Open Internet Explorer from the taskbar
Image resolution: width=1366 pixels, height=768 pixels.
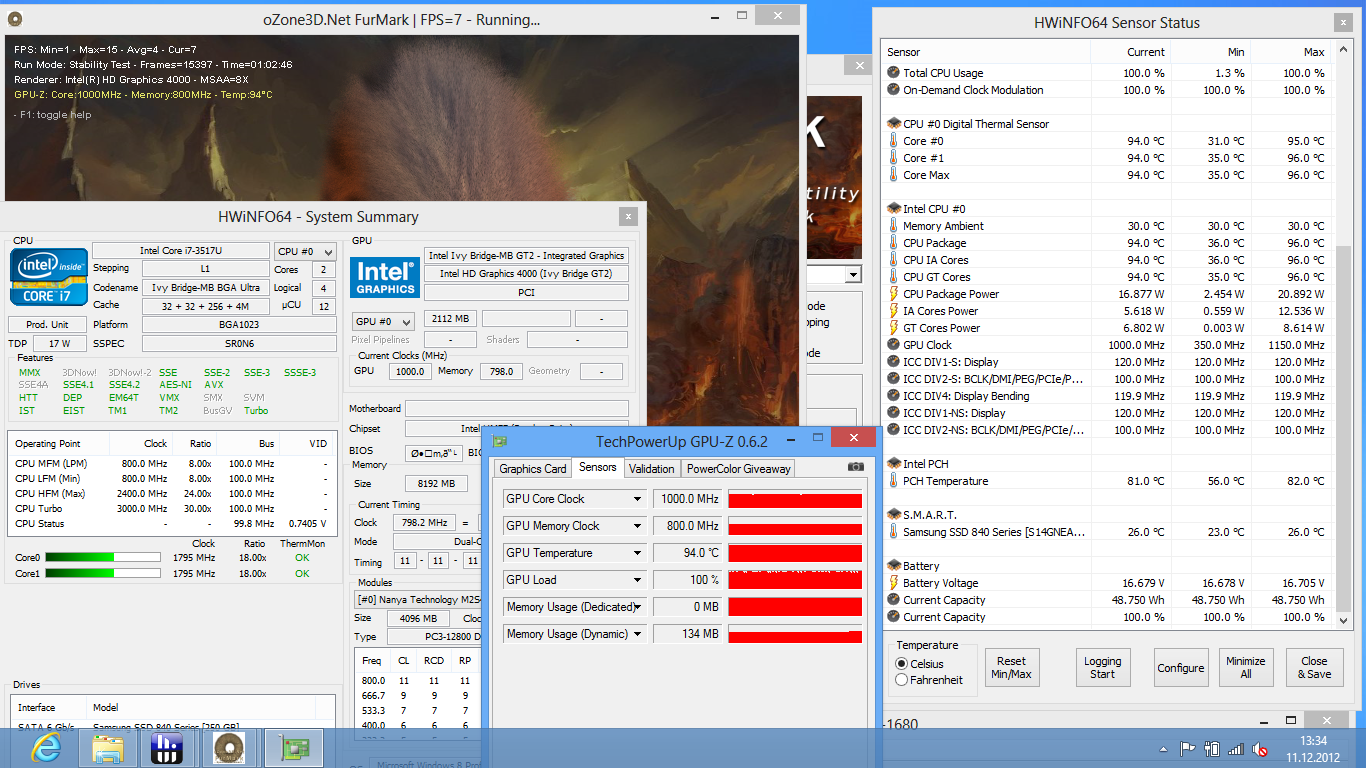pyautogui.click(x=46, y=747)
